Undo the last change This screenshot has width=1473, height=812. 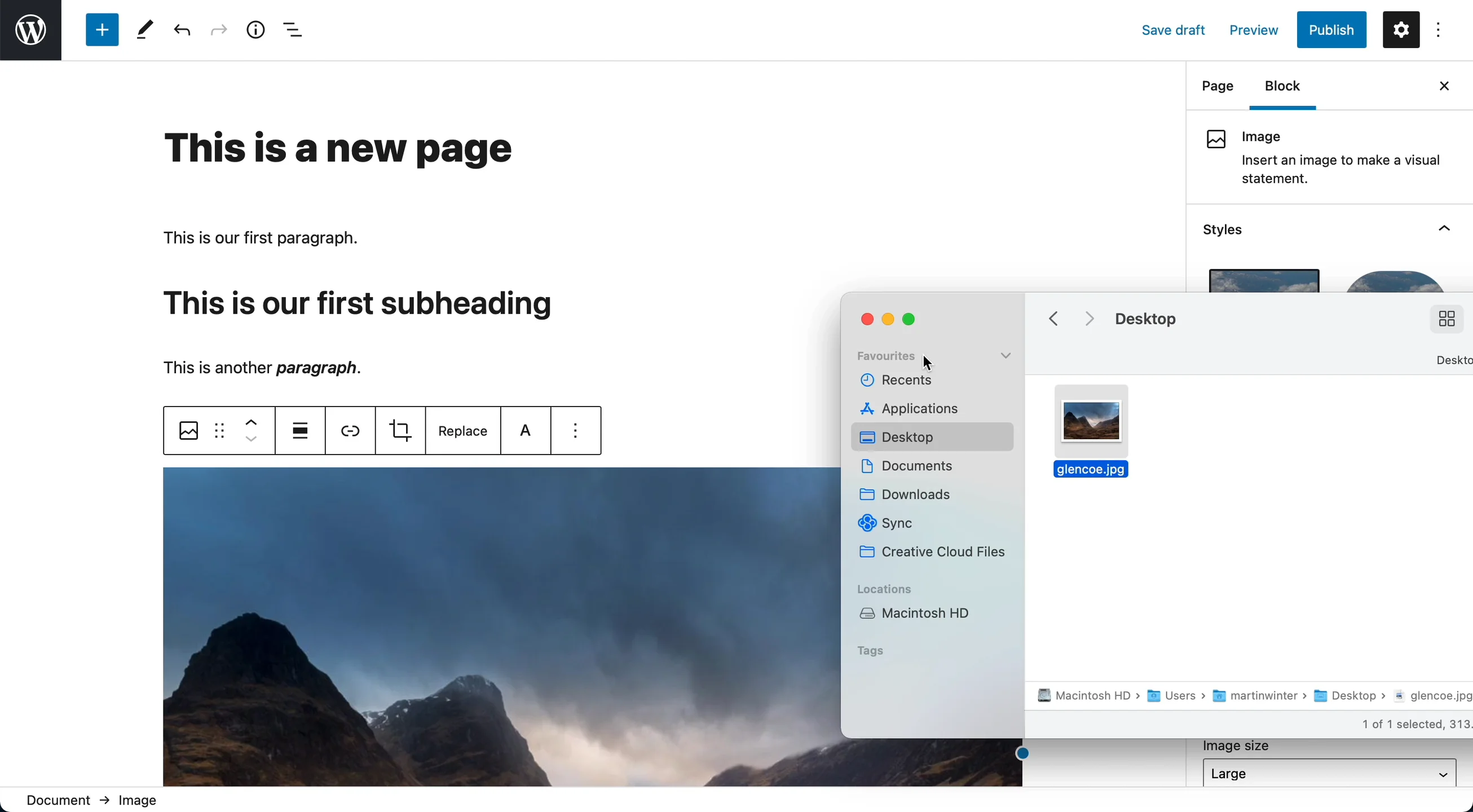coord(182,30)
